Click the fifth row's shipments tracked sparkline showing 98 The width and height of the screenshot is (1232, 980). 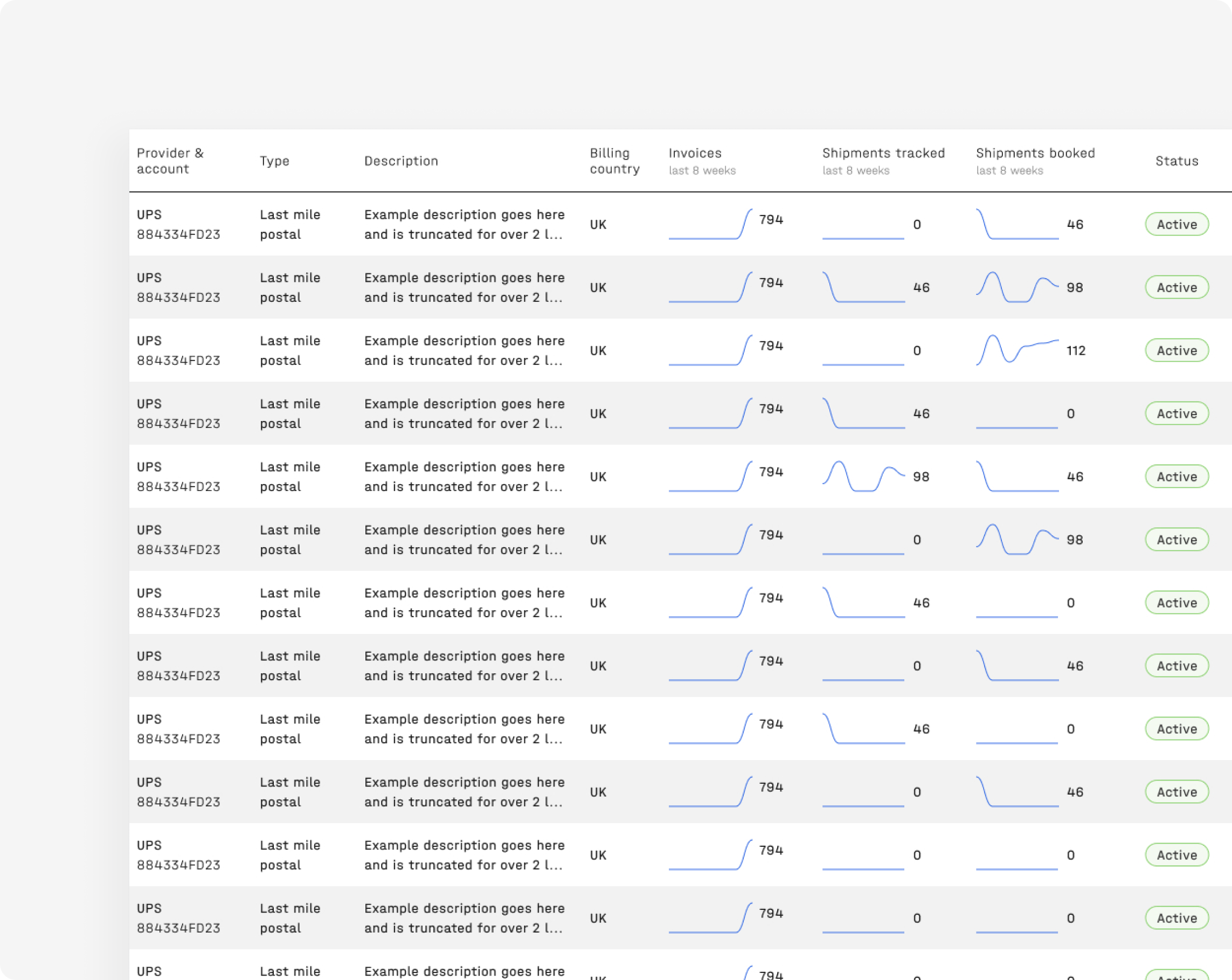pos(863,476)
